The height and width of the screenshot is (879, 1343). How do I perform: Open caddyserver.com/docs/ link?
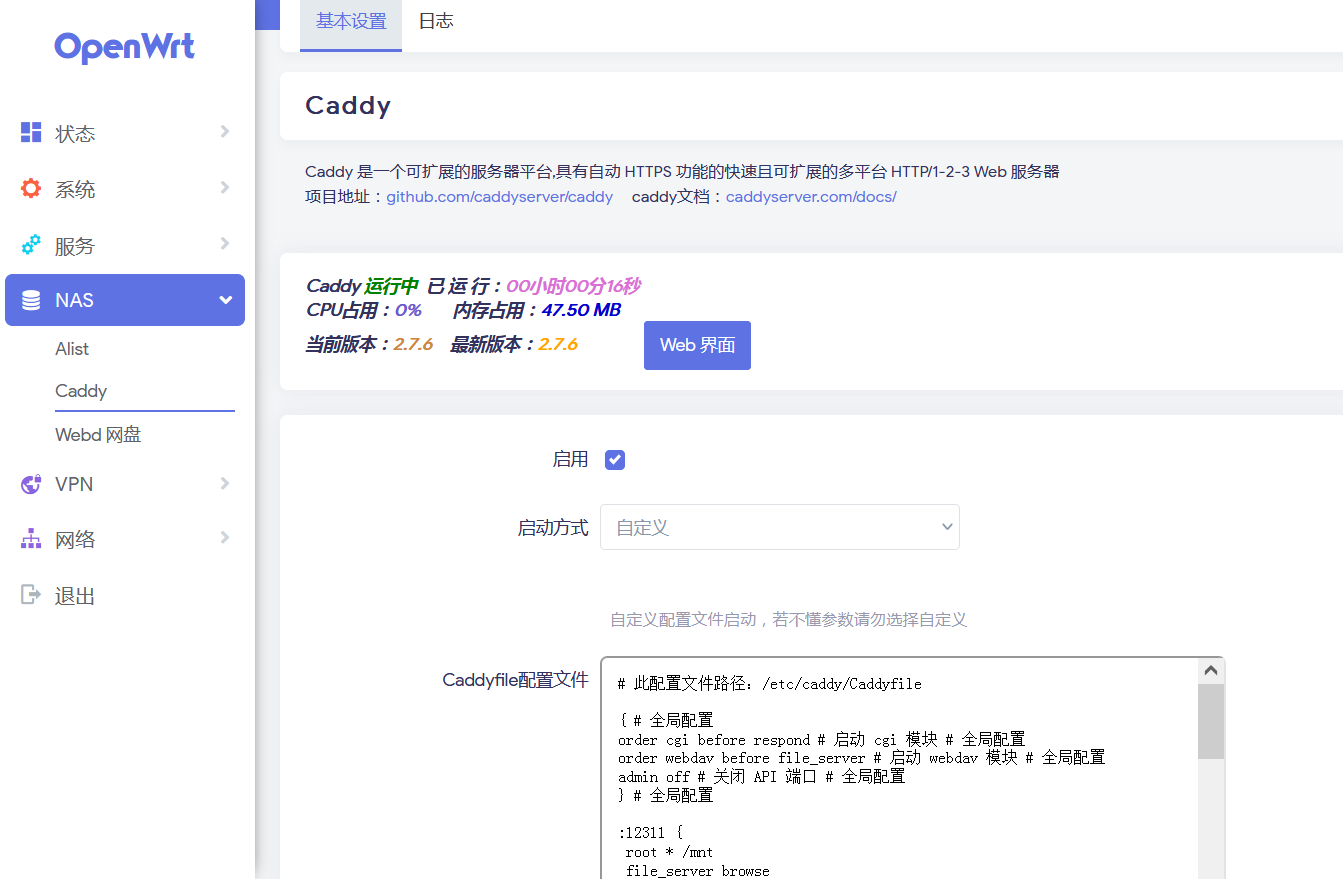pos(811,197)
